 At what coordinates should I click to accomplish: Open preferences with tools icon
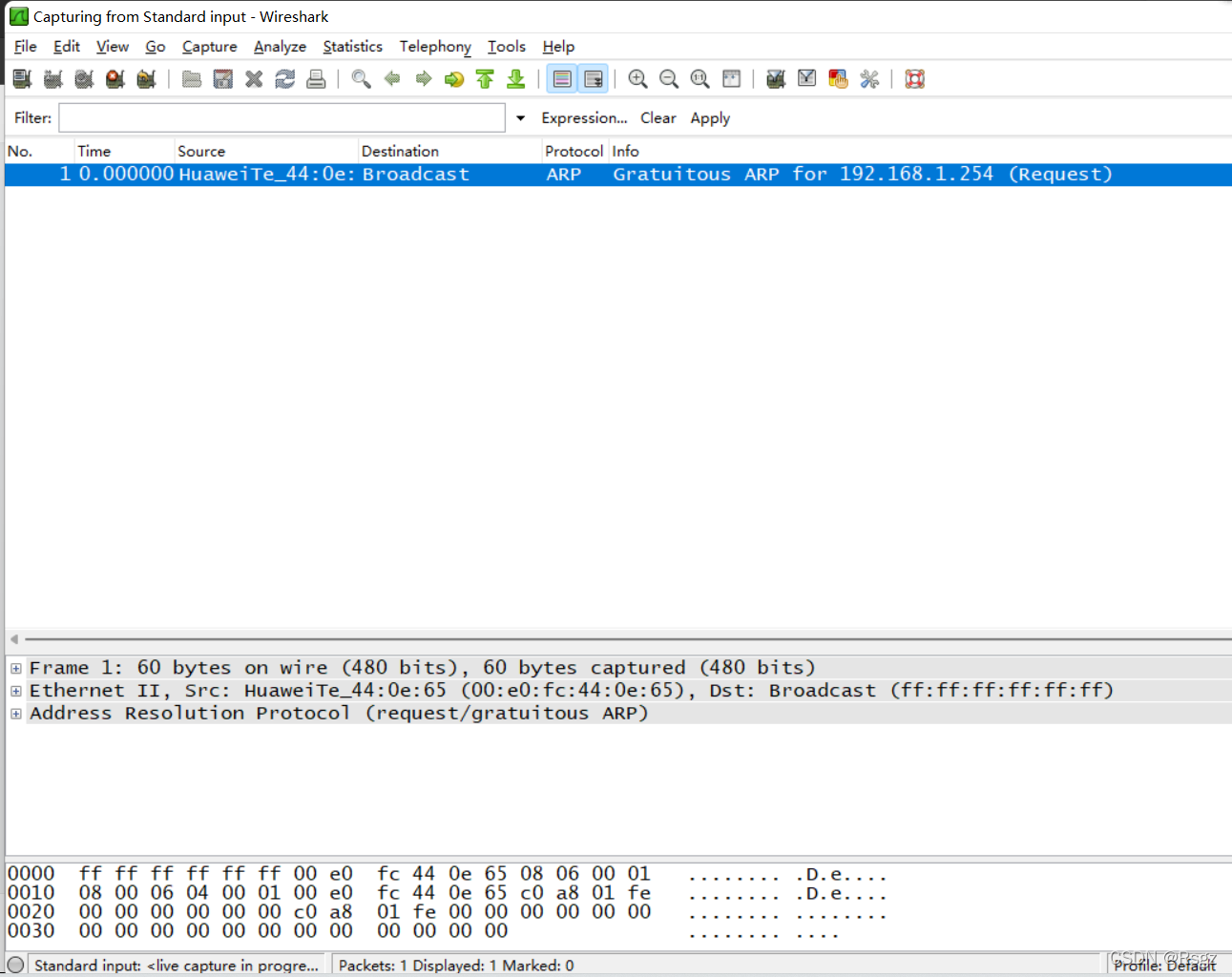tap(869, 79)
